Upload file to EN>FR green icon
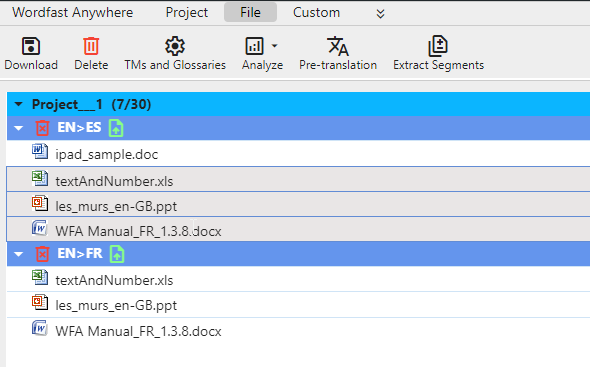 [117, 254]
